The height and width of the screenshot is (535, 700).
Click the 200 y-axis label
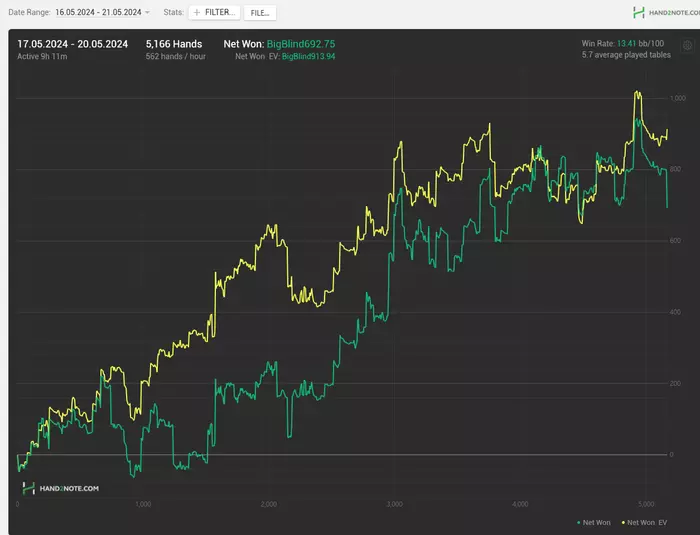coord(675,384)
